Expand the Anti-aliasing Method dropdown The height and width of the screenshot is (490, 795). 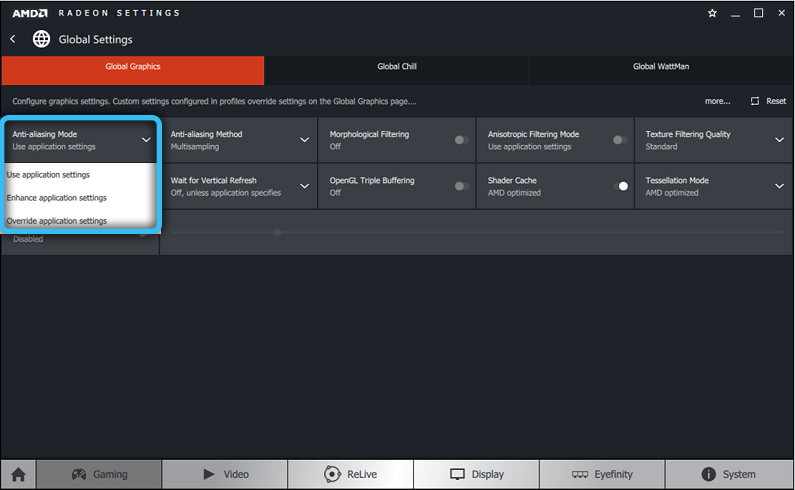[x=304, y=140]
